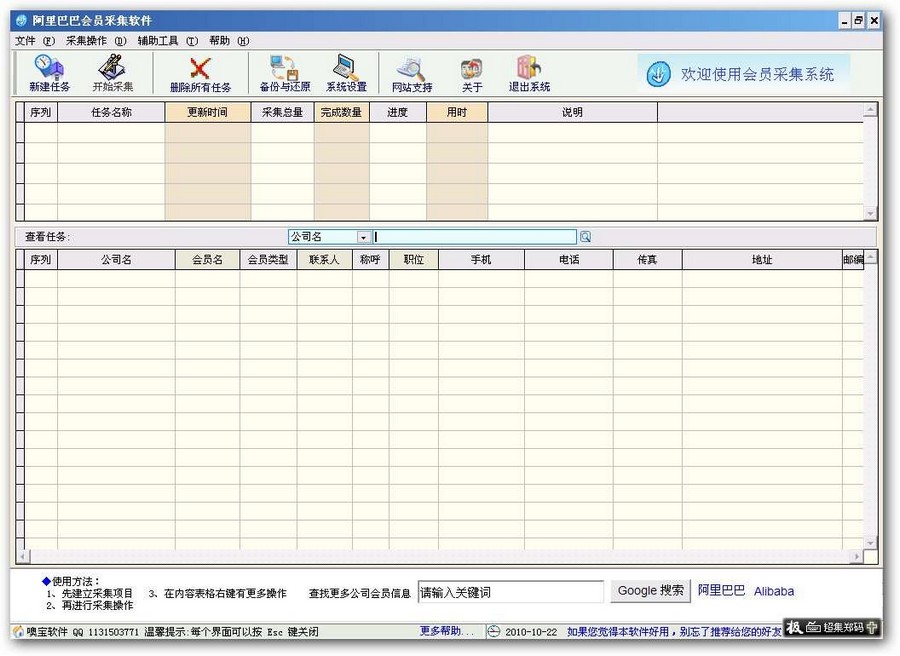Click the search text field next to 公司名
Image resolution: width=900 pixels, height=656 pixels.
(475, 236)
